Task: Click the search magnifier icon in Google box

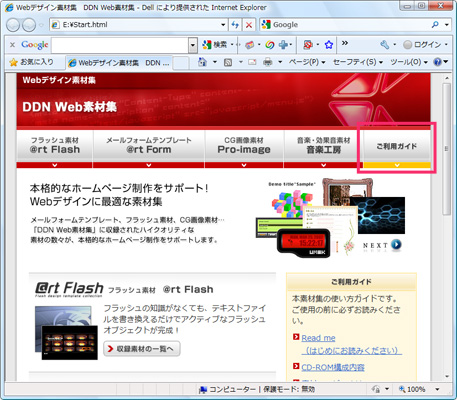Action: point(435,25)
